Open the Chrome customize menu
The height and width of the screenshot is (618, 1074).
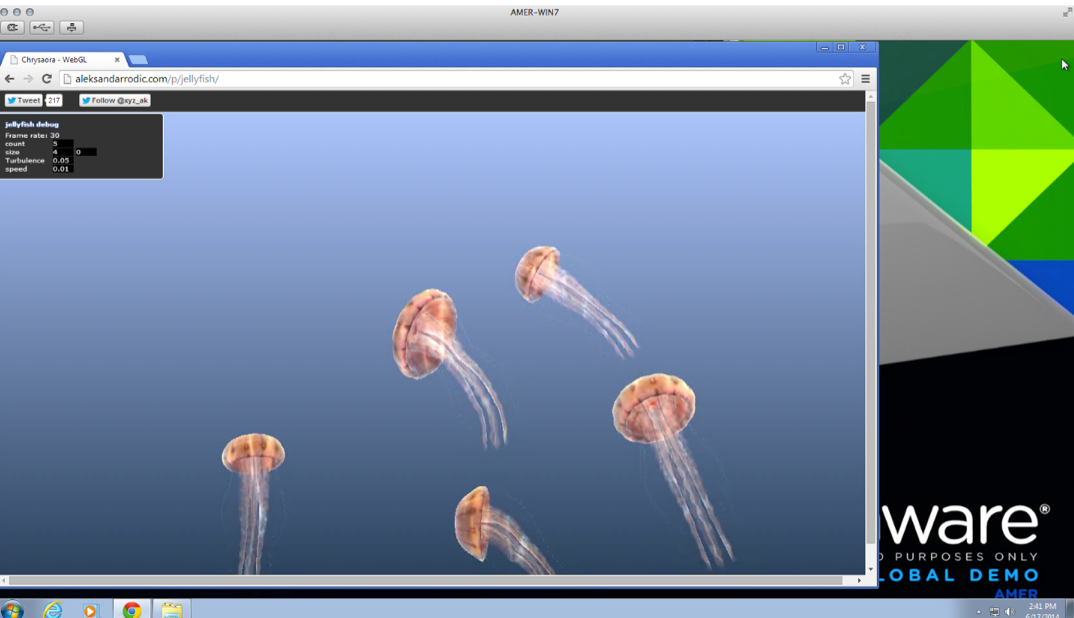(864, 78)
